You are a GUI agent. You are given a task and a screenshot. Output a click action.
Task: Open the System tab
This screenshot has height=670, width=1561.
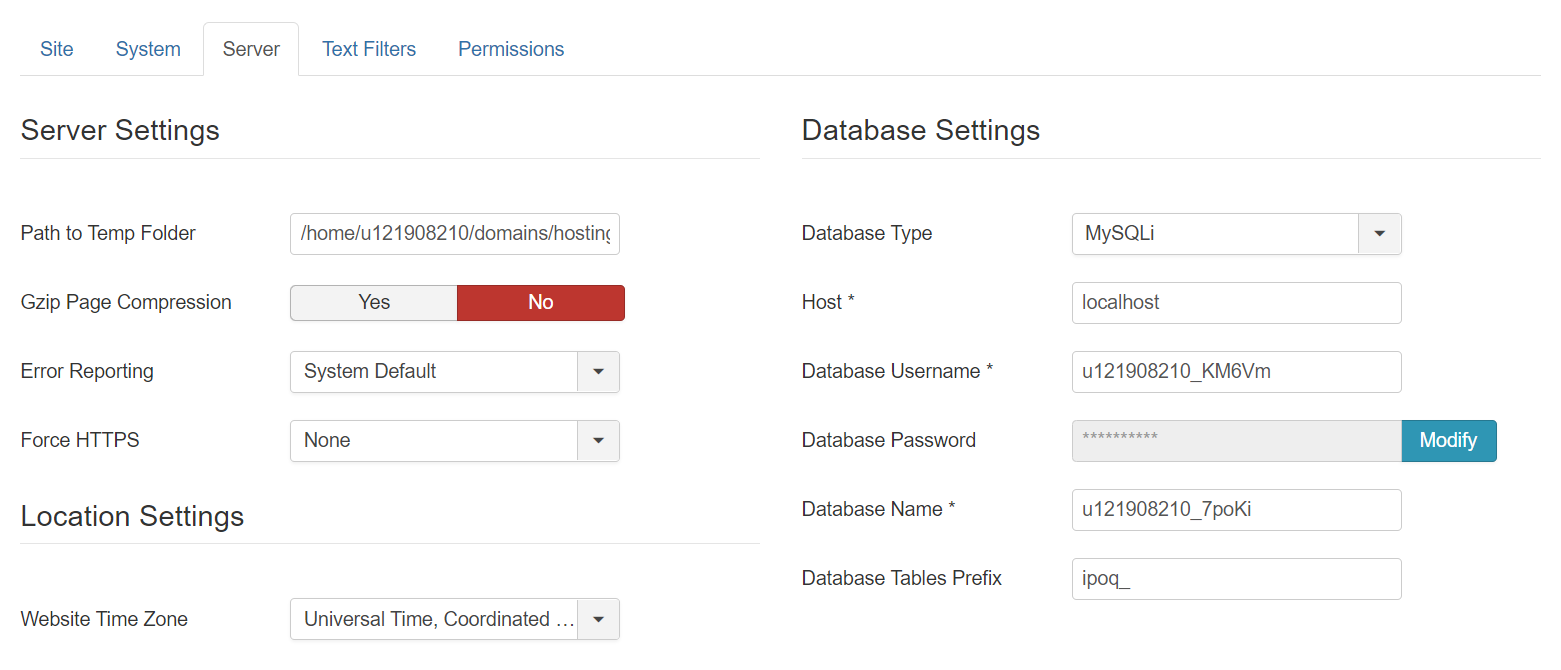point(148,49)
